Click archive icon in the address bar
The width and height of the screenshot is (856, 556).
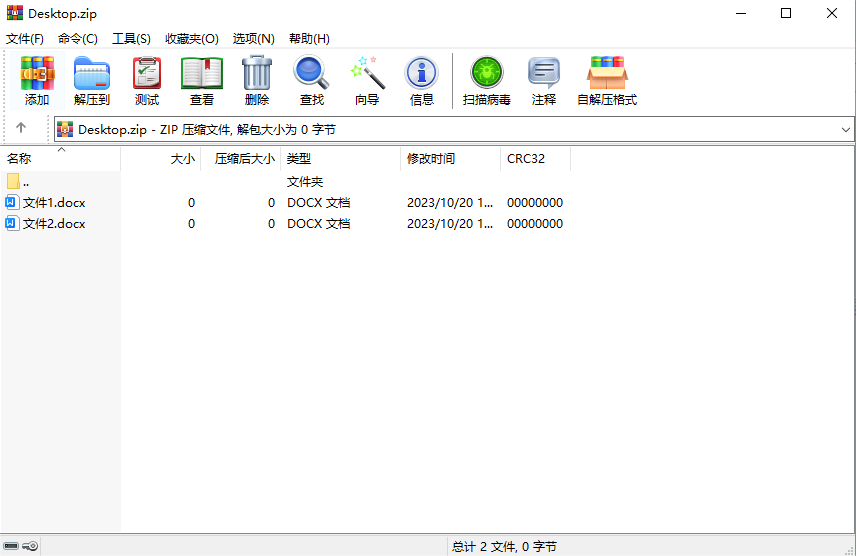point(65,129)
